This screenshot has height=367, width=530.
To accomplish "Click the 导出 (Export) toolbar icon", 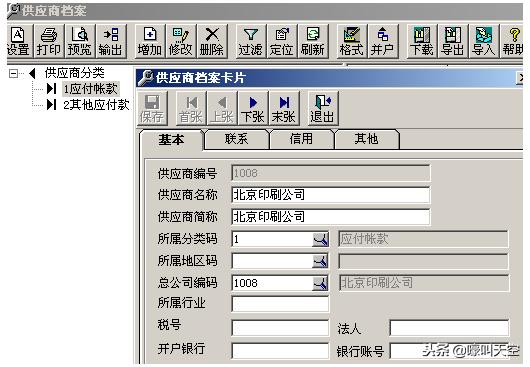I will 453,42.
